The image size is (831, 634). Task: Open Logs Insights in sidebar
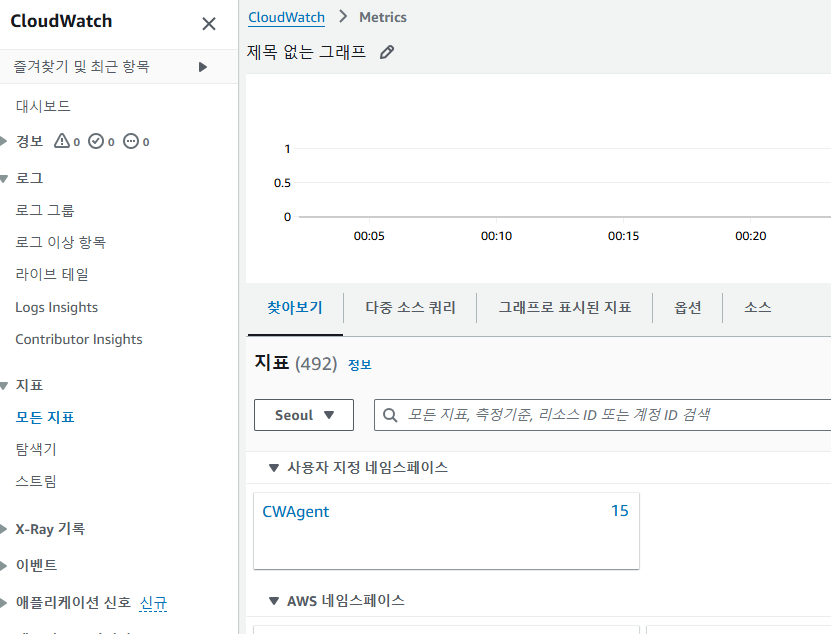pyautogui.click(x=57, y=307)
